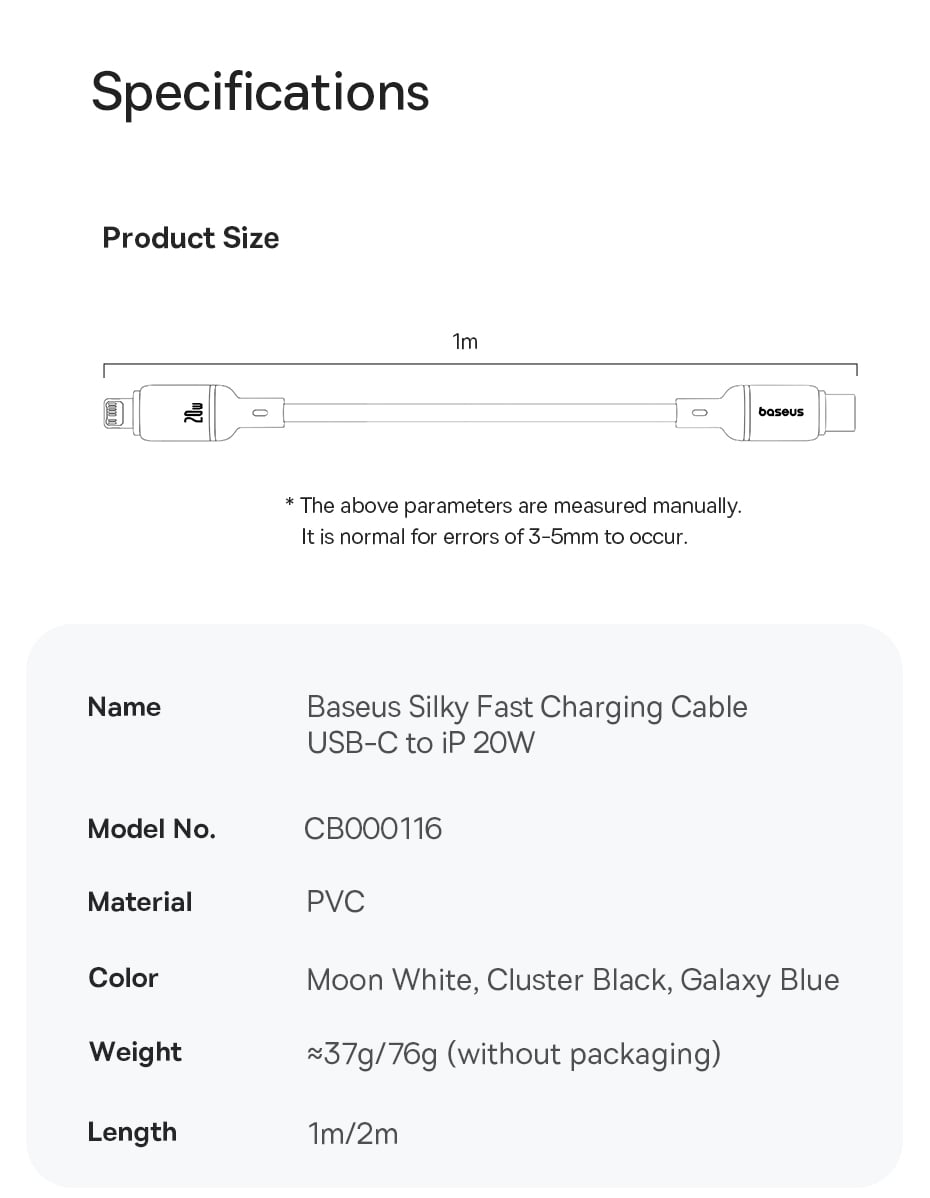The height and width of the screenshot is (1198, 930).
Task: Click the Baseus logo on the cable plug
Action: 780,412
